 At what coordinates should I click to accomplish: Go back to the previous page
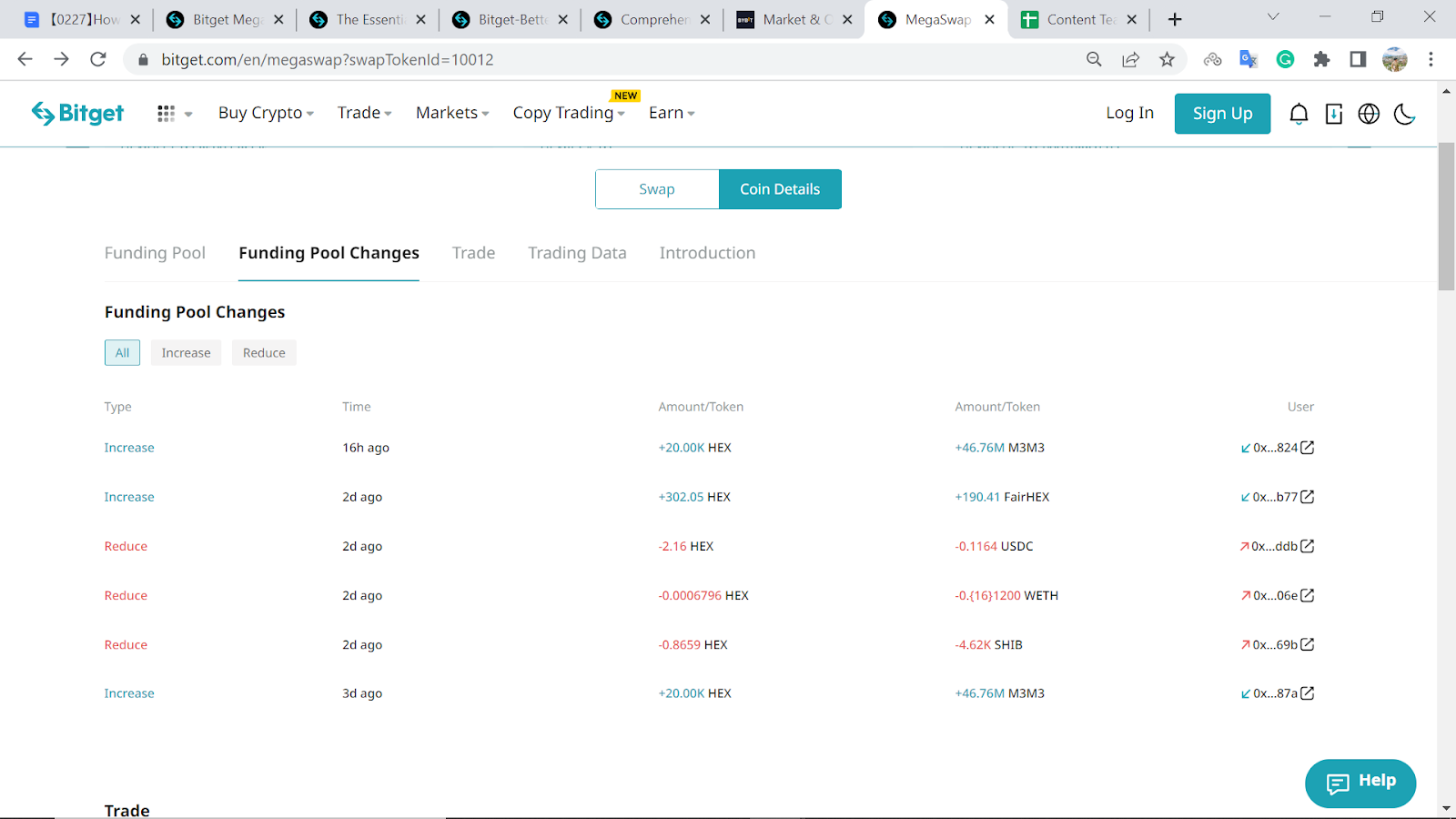pos(25,59)
